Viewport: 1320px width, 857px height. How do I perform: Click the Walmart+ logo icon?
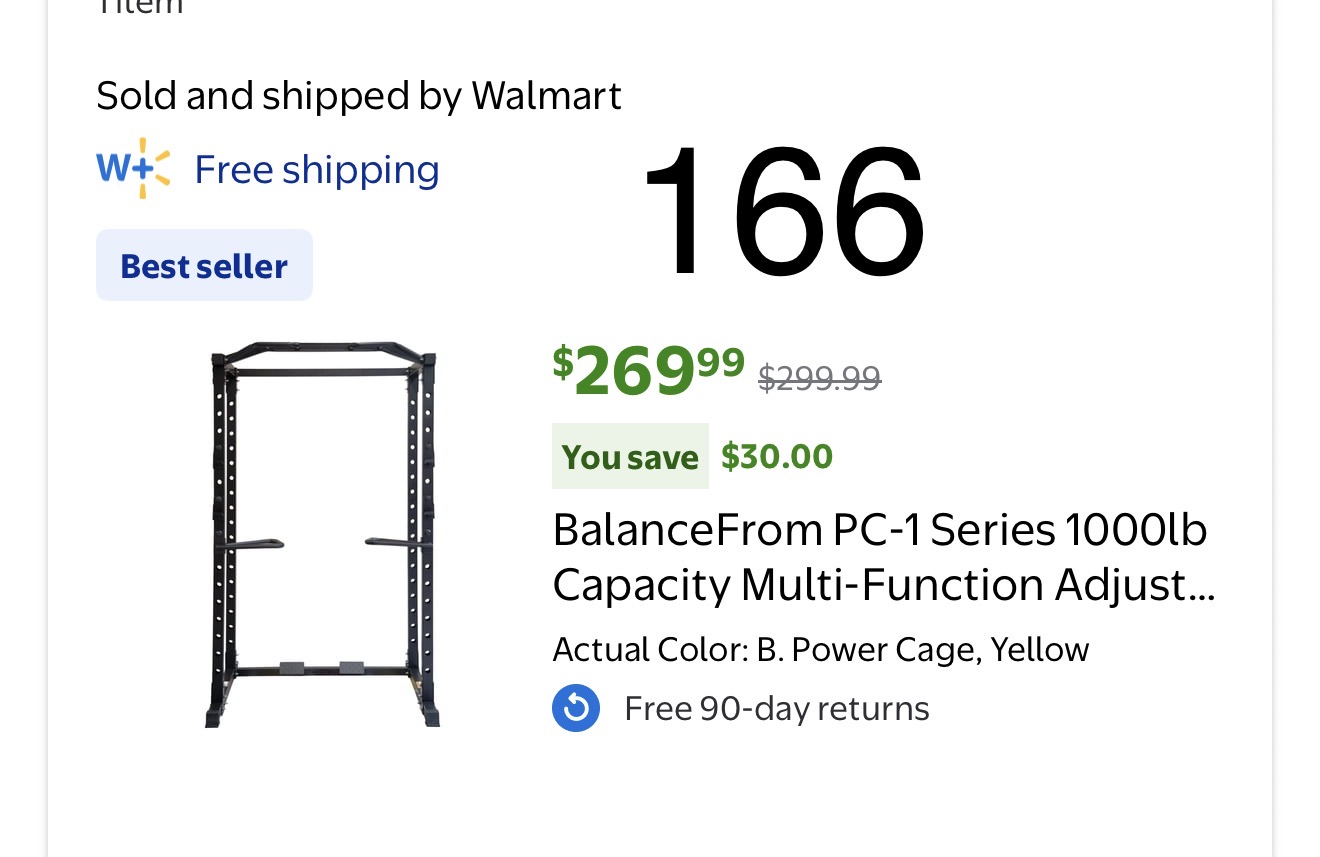[x=133, y=168]
